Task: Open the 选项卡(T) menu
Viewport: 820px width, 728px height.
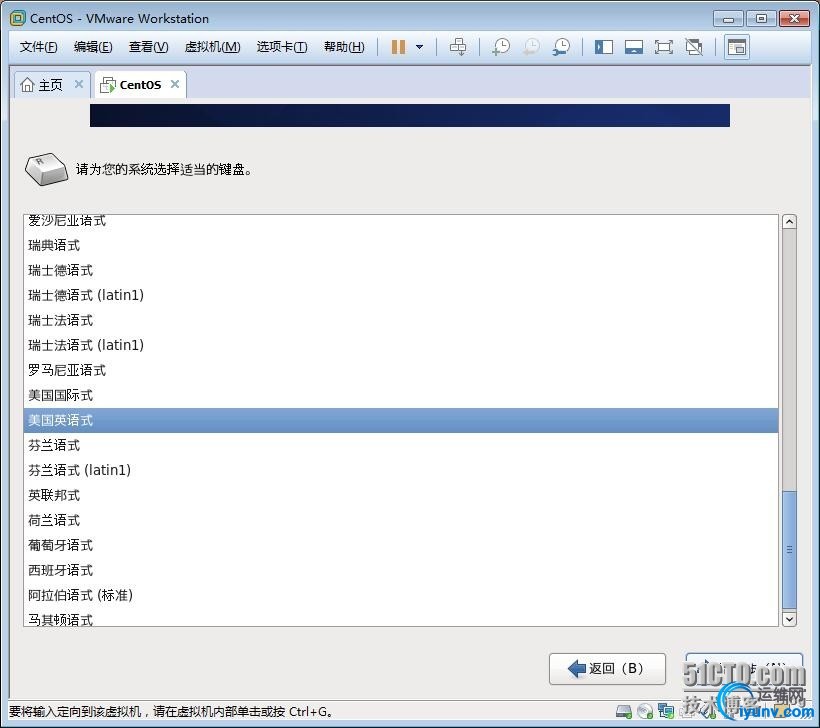Action: coord(282,47)
